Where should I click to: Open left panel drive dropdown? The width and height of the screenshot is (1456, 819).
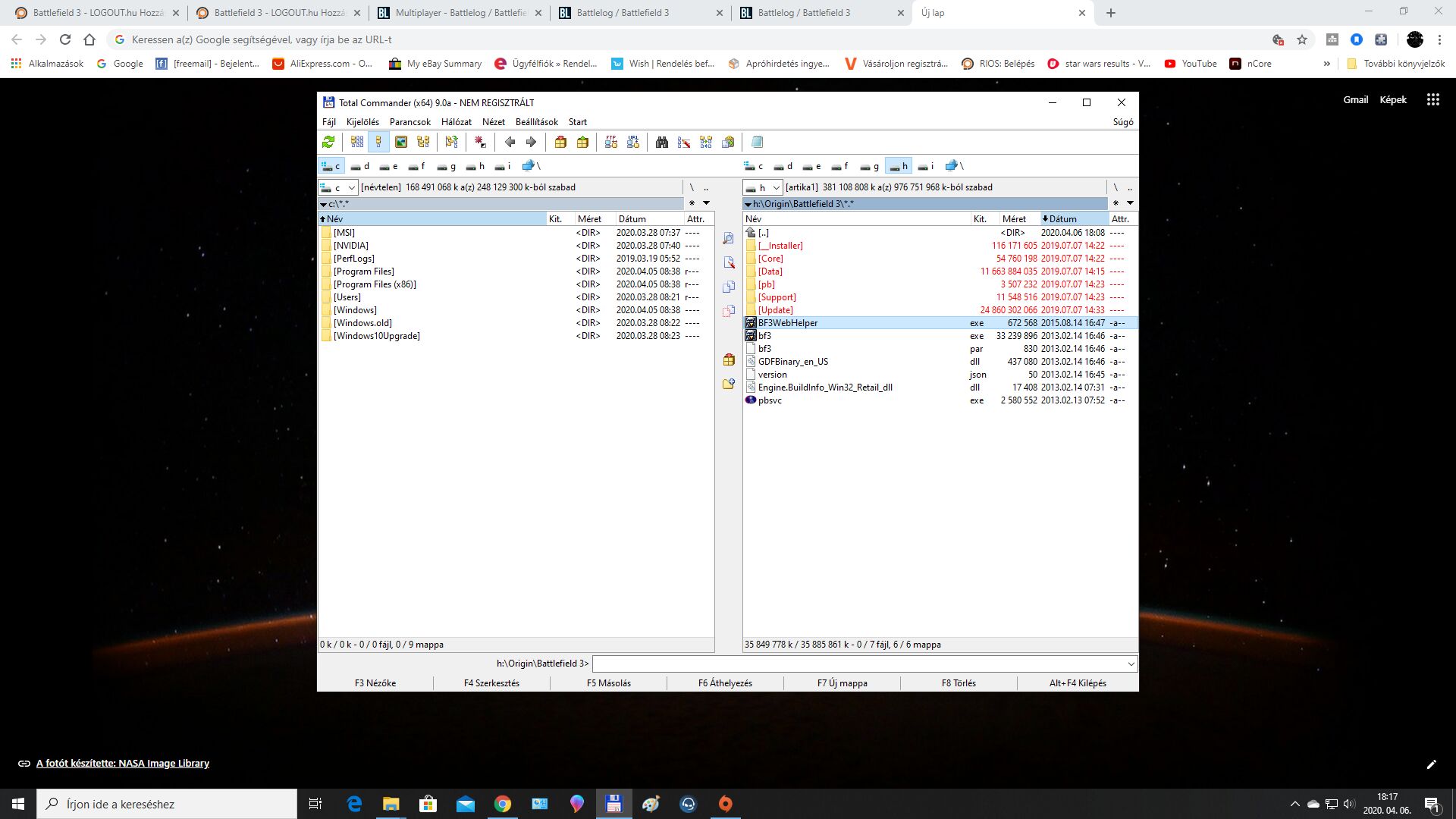pyautogui.click(x=337, y=187)
